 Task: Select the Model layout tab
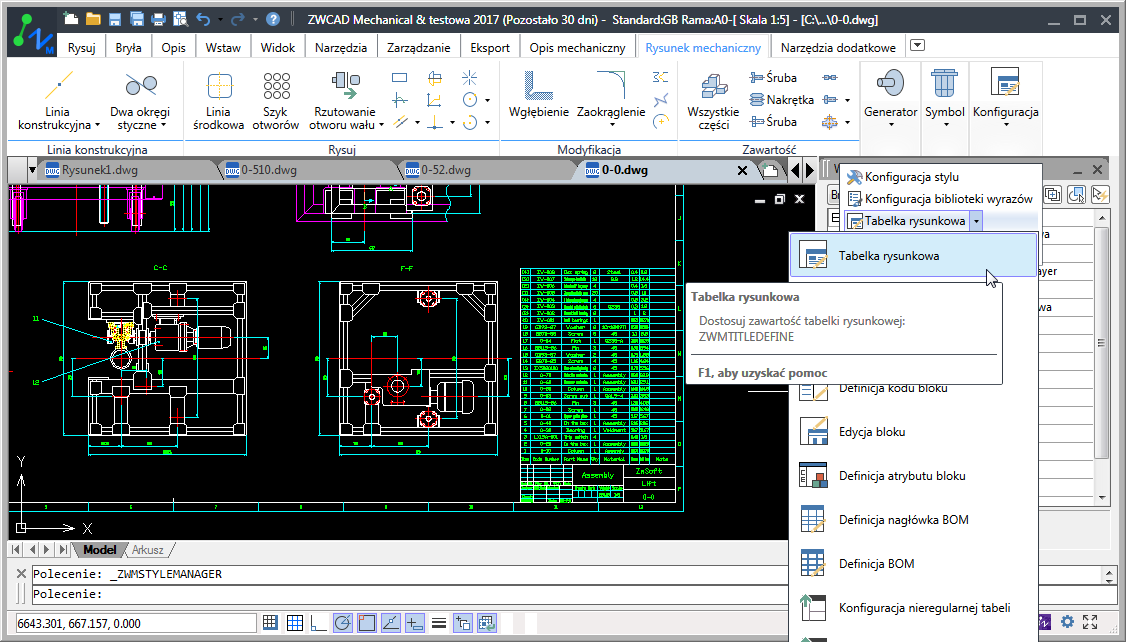[x=99, y=550]
